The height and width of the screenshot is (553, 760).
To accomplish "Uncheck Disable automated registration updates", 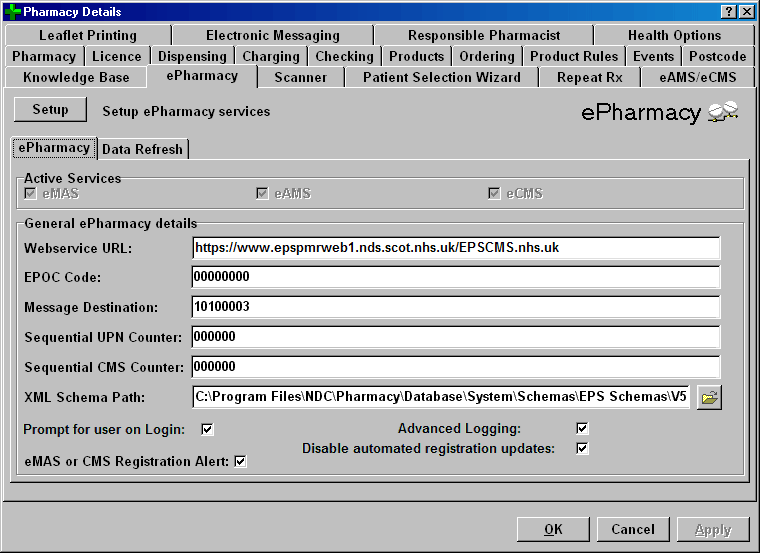I will [x=582, y=449].
